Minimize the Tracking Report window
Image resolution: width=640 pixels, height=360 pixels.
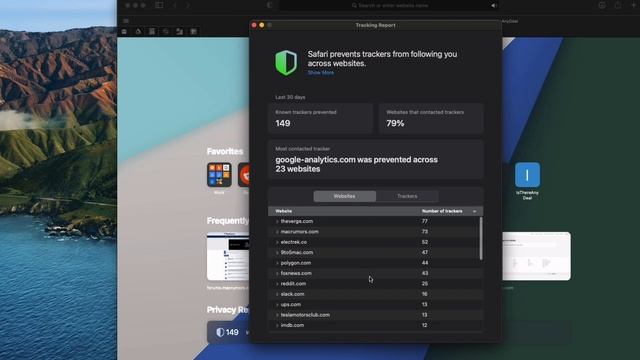point(262,25)
